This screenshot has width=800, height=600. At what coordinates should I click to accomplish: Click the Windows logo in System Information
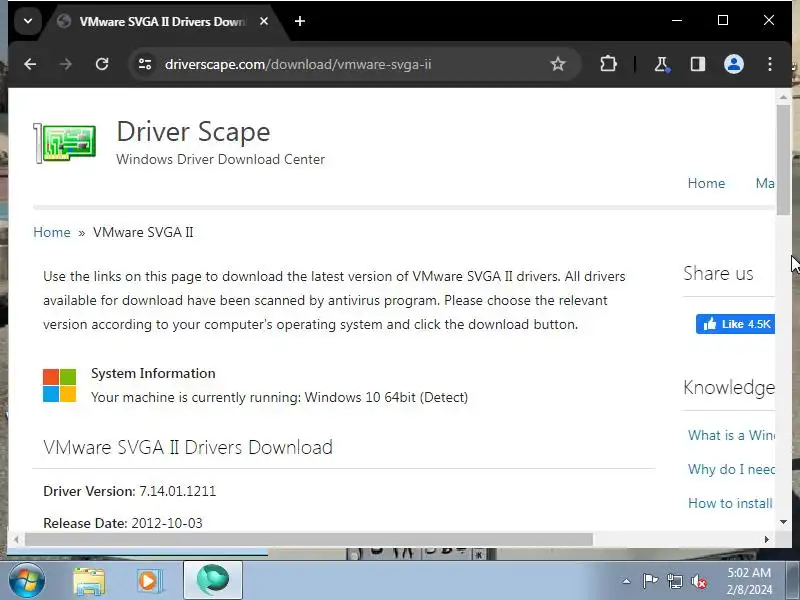[x=59, y=386]
